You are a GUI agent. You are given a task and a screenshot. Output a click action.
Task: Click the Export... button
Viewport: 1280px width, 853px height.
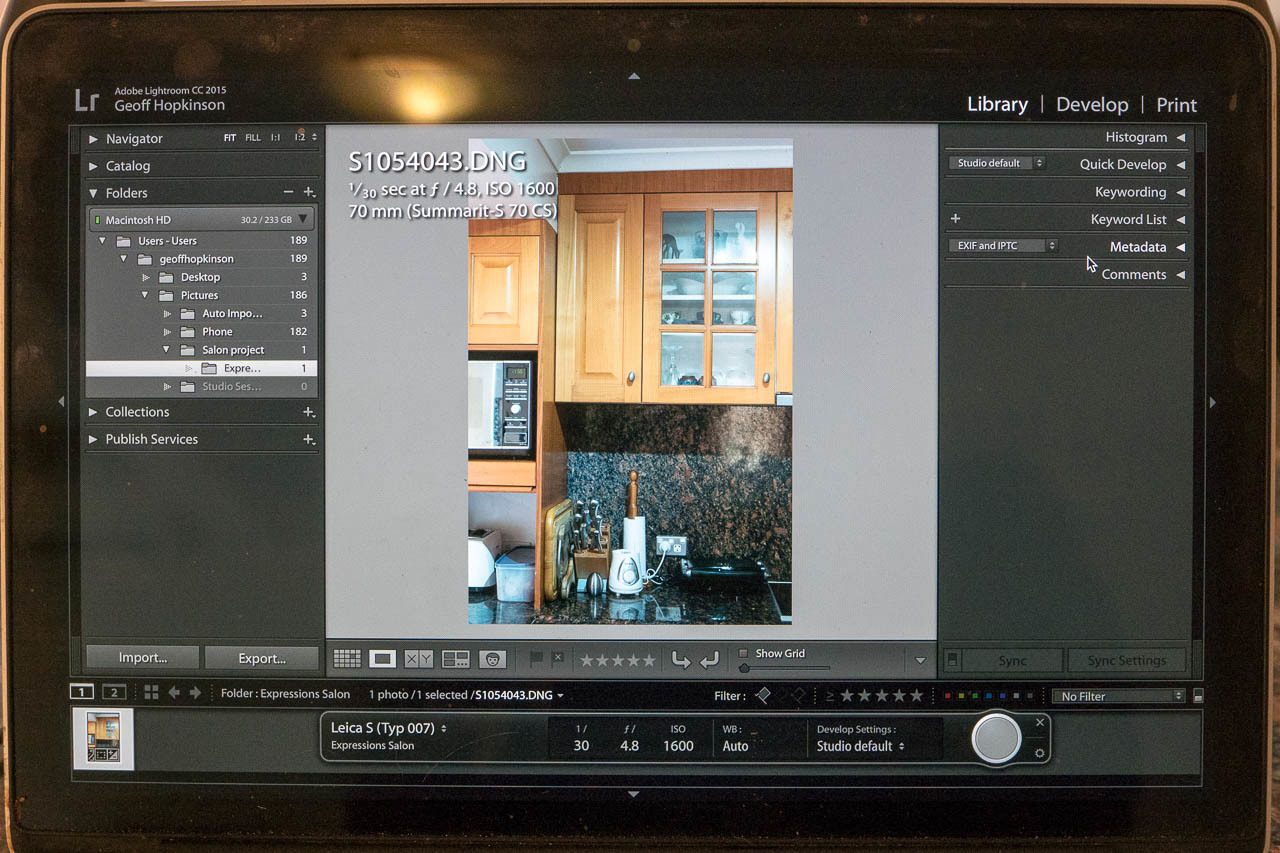pos(262,658)
